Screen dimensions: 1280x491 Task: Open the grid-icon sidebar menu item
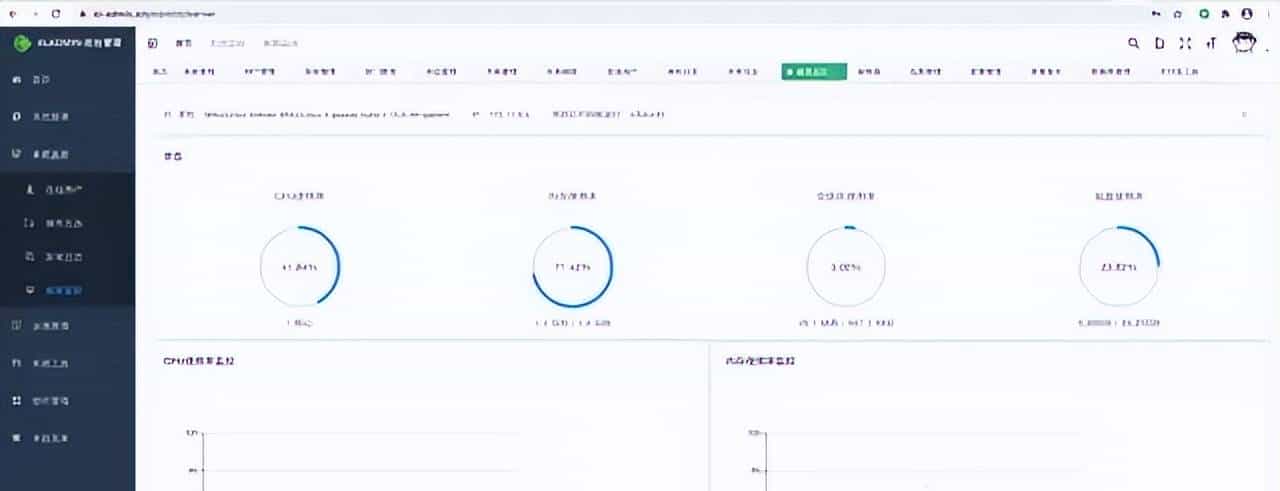(67, 400)
